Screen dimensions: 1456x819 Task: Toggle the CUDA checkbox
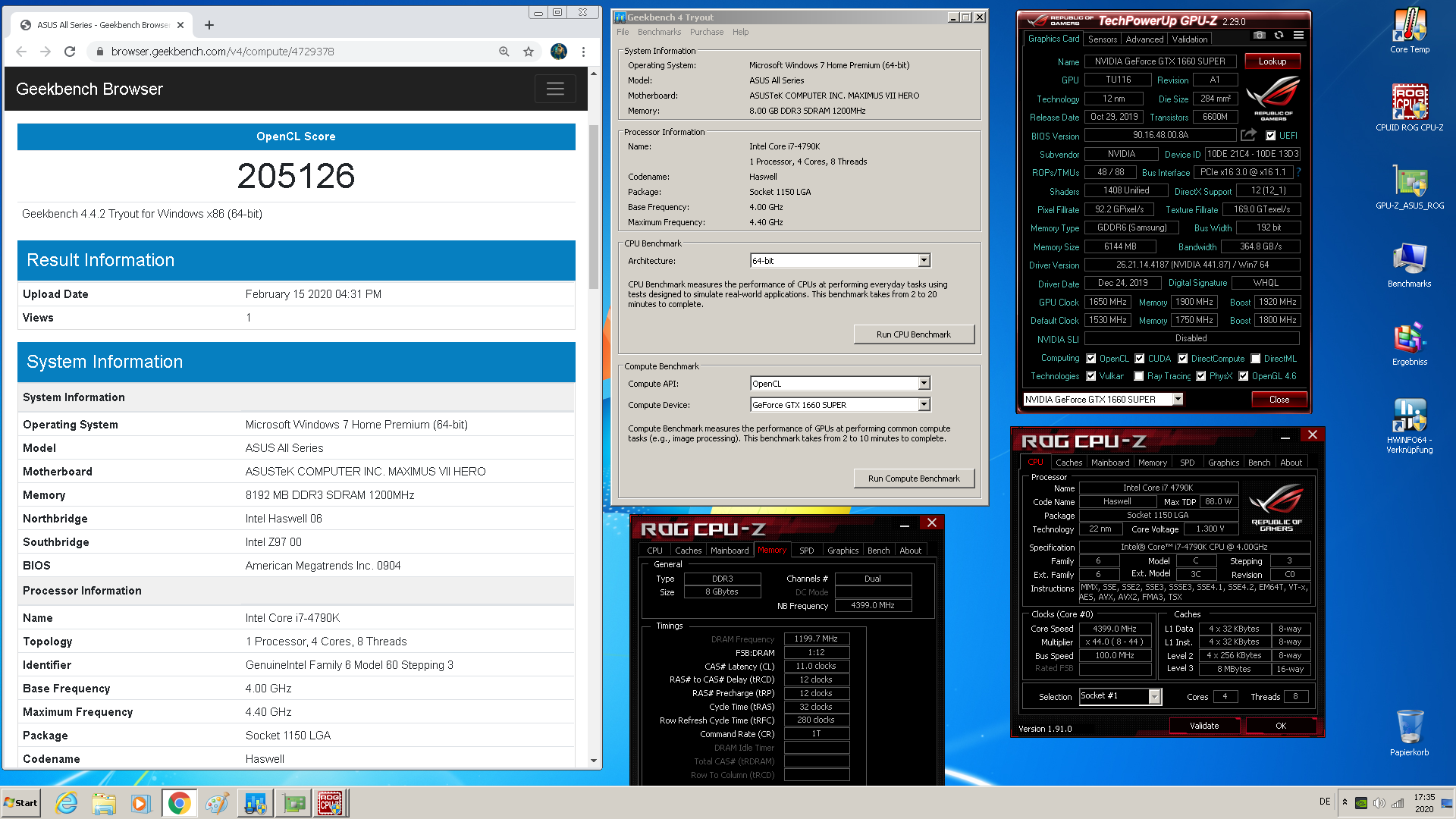point(1139,359)
